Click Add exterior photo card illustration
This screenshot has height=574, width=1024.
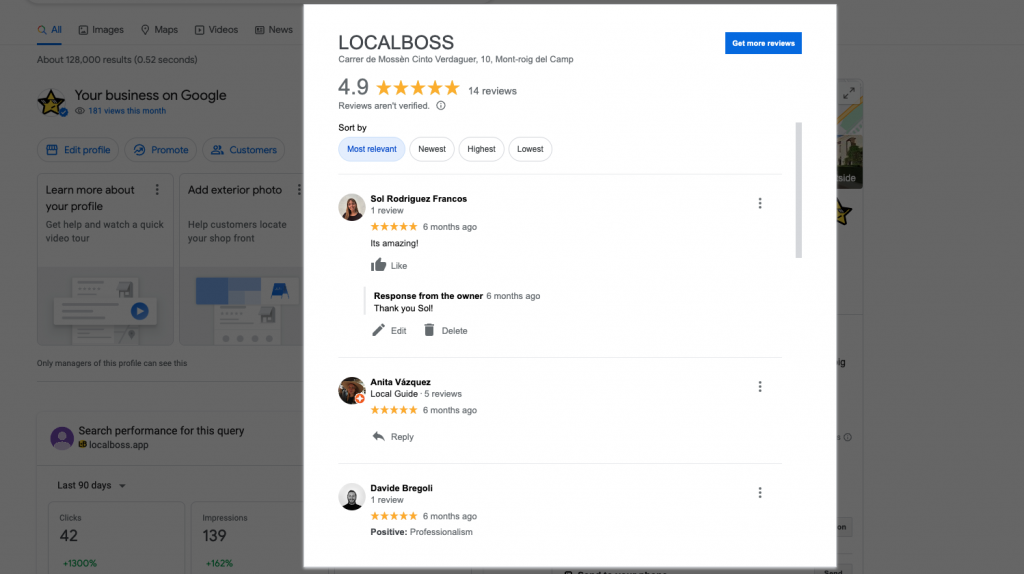(242, 306)
